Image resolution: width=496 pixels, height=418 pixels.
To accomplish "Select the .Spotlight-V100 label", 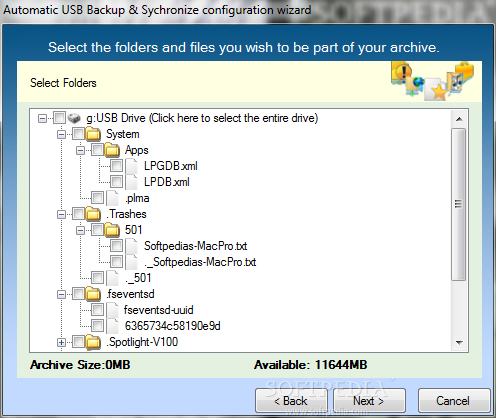I will [142, 342].
